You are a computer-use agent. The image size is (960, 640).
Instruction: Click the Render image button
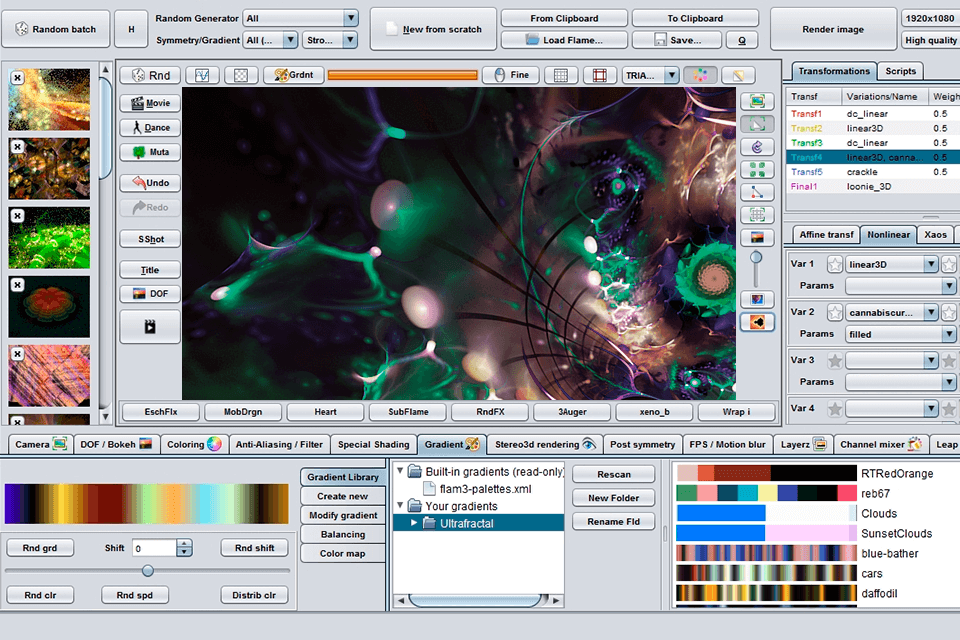pos(834,29)
